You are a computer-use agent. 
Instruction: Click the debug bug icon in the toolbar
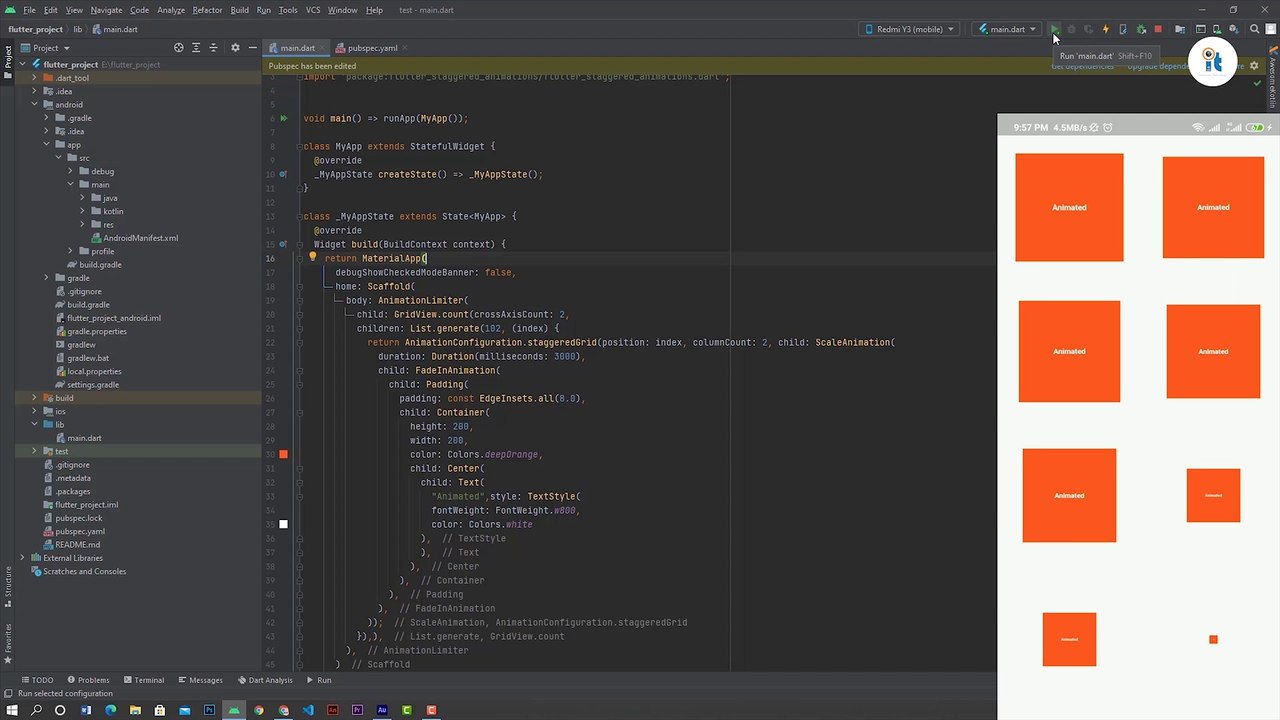pyautogui.click(x=1071, y=29)
